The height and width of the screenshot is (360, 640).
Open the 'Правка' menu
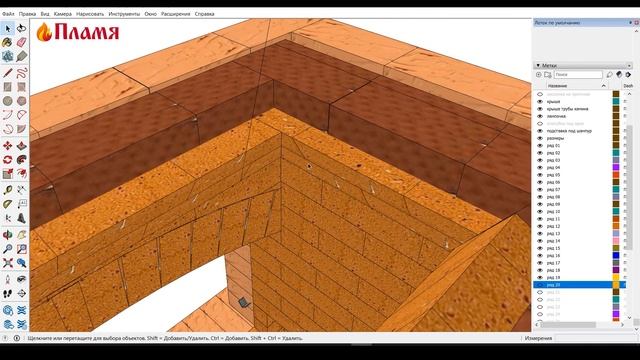tap(27, 14)
